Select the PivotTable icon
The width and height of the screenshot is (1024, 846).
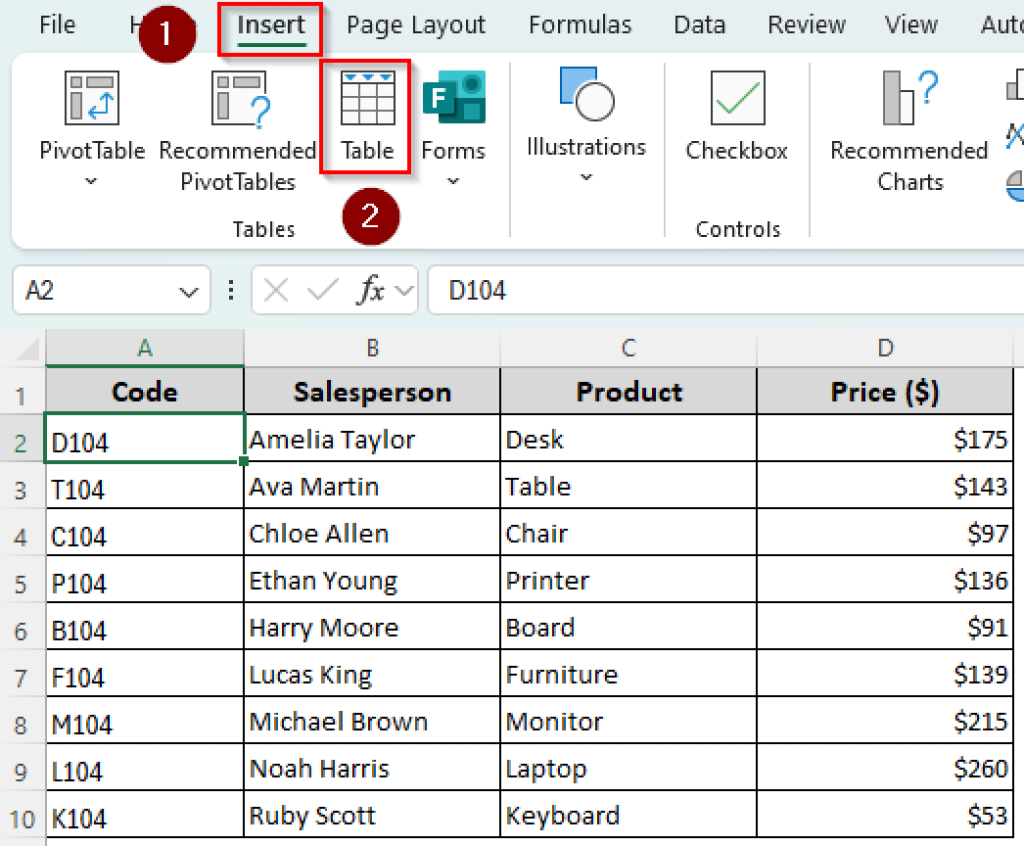(x=92, y=97)
